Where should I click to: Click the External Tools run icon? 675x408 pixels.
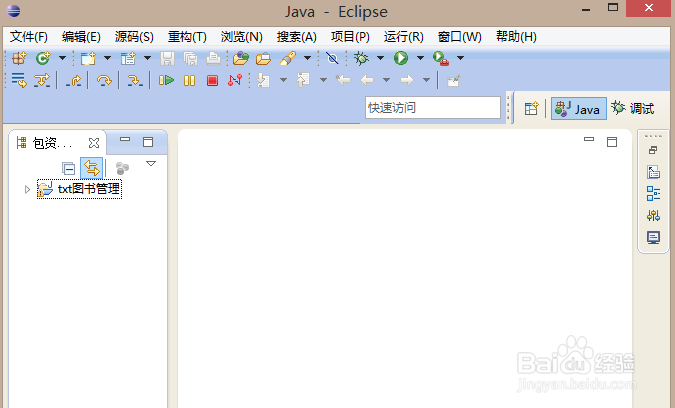(441, 58)
